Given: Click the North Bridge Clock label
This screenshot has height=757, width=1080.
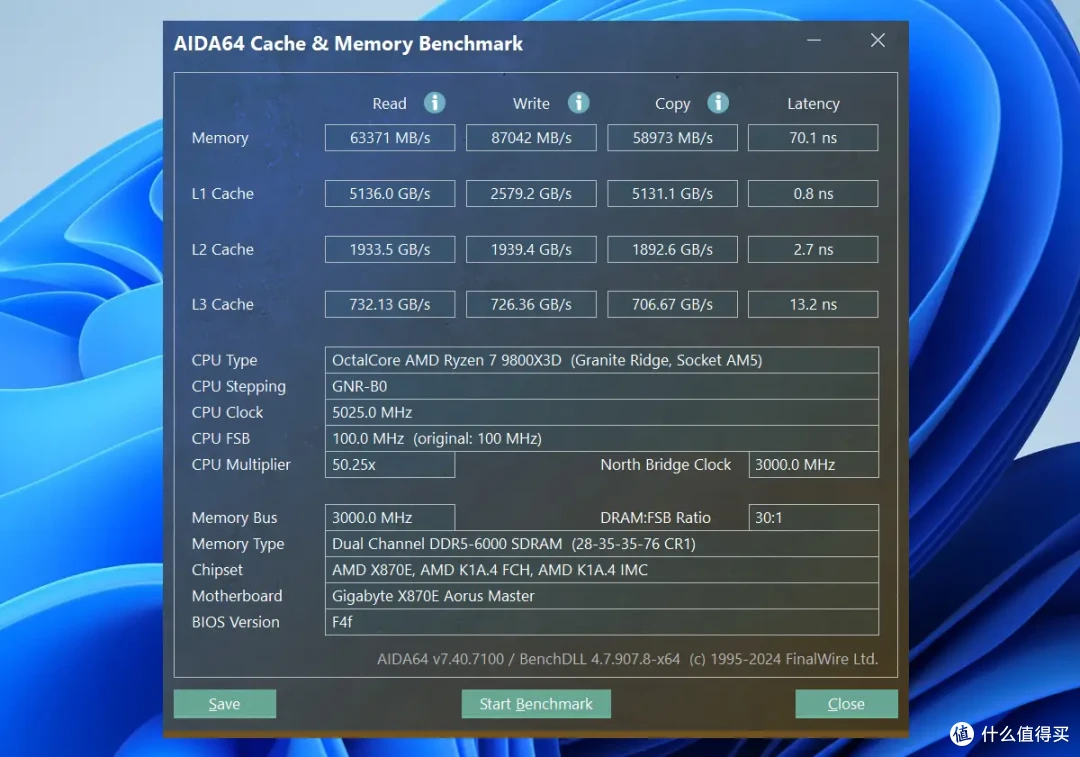Looking at the screenshot, I should click(665, 465).
